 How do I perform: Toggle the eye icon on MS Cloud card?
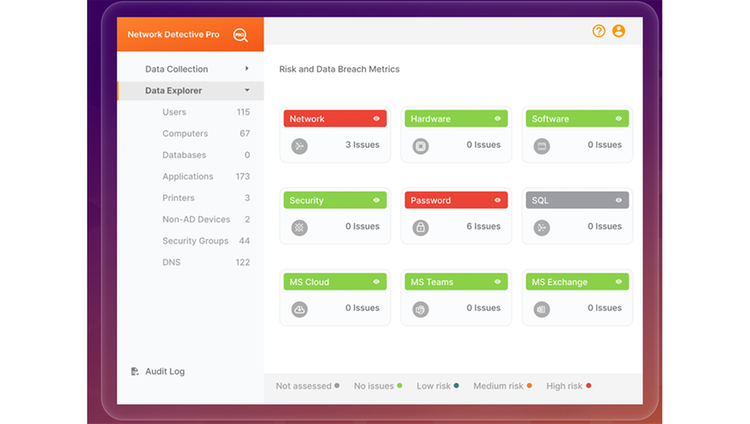tap(376, 282)
